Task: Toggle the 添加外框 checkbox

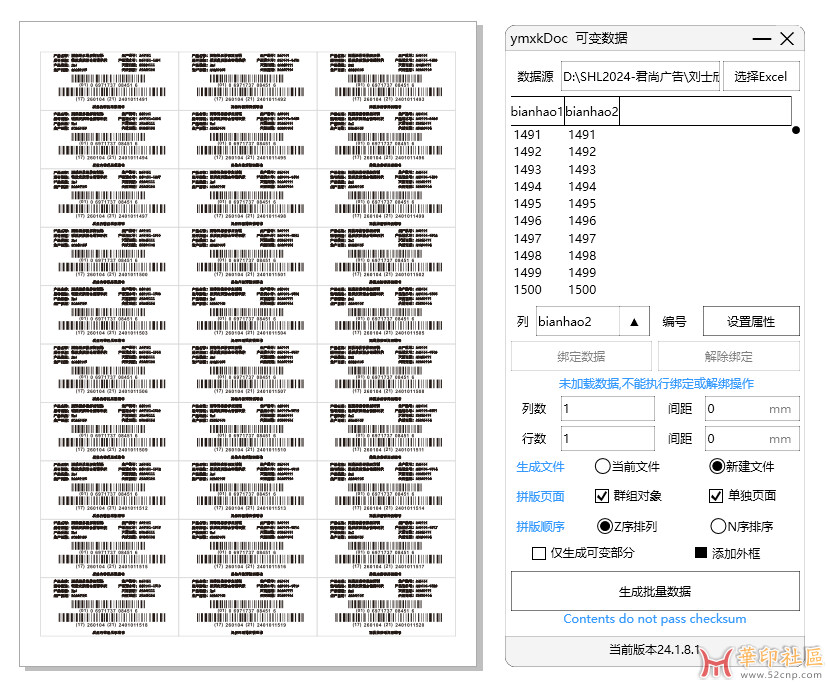Action: [x=701, y=552]
